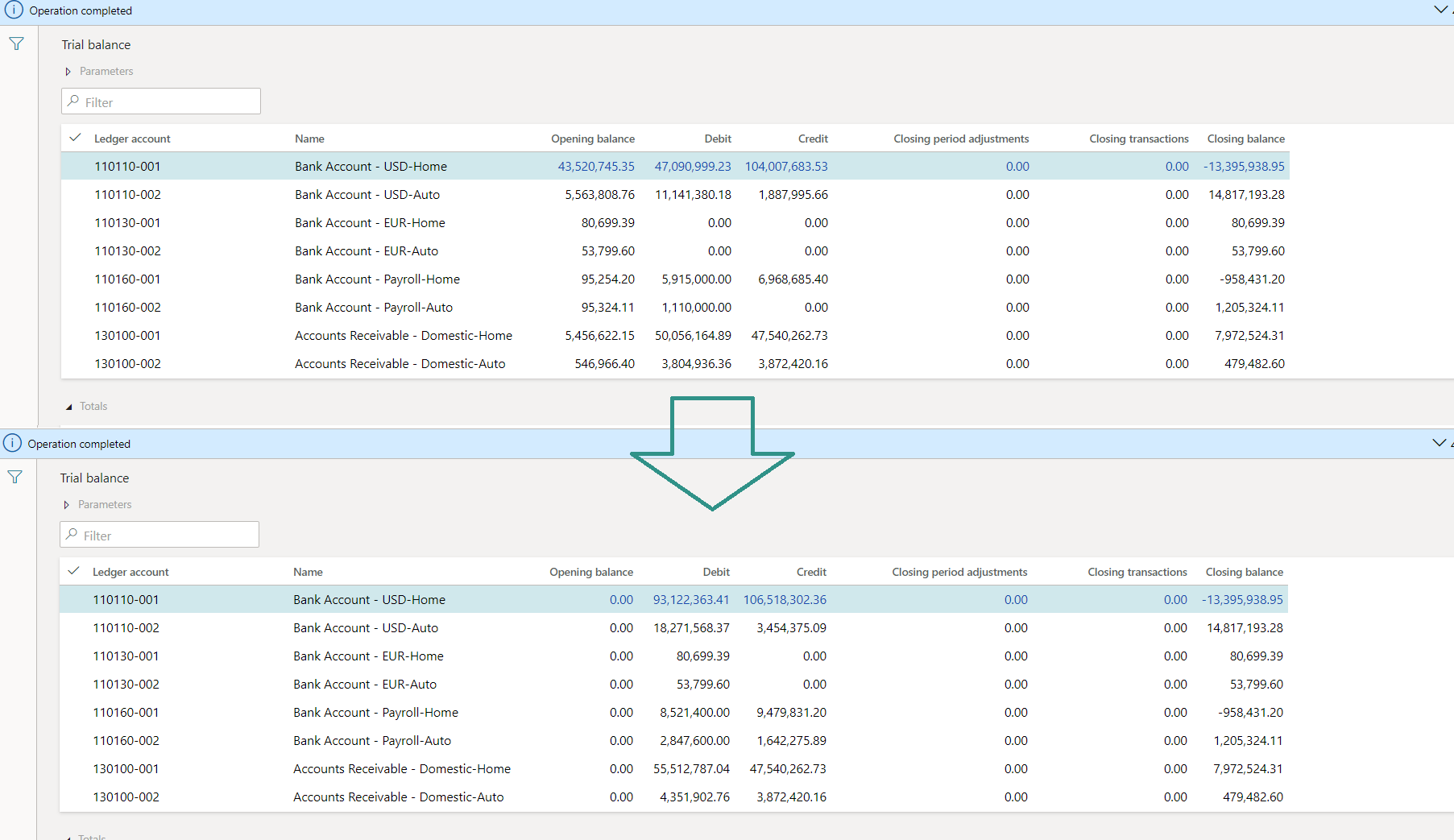The image size is (1454, 840).
Task: Collapse lower Operation completed message chevron
Action: tap(1440, 443)
